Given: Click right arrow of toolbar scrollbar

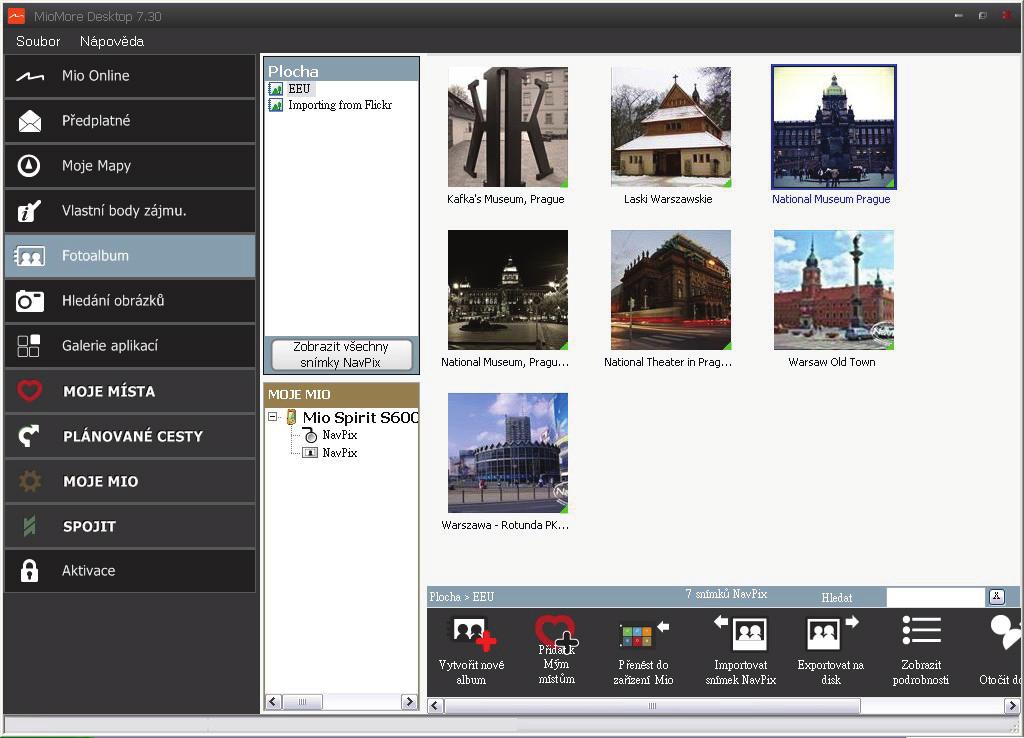Looking at the screenshot, I should pyautogui.click(x=1012, y=706).
